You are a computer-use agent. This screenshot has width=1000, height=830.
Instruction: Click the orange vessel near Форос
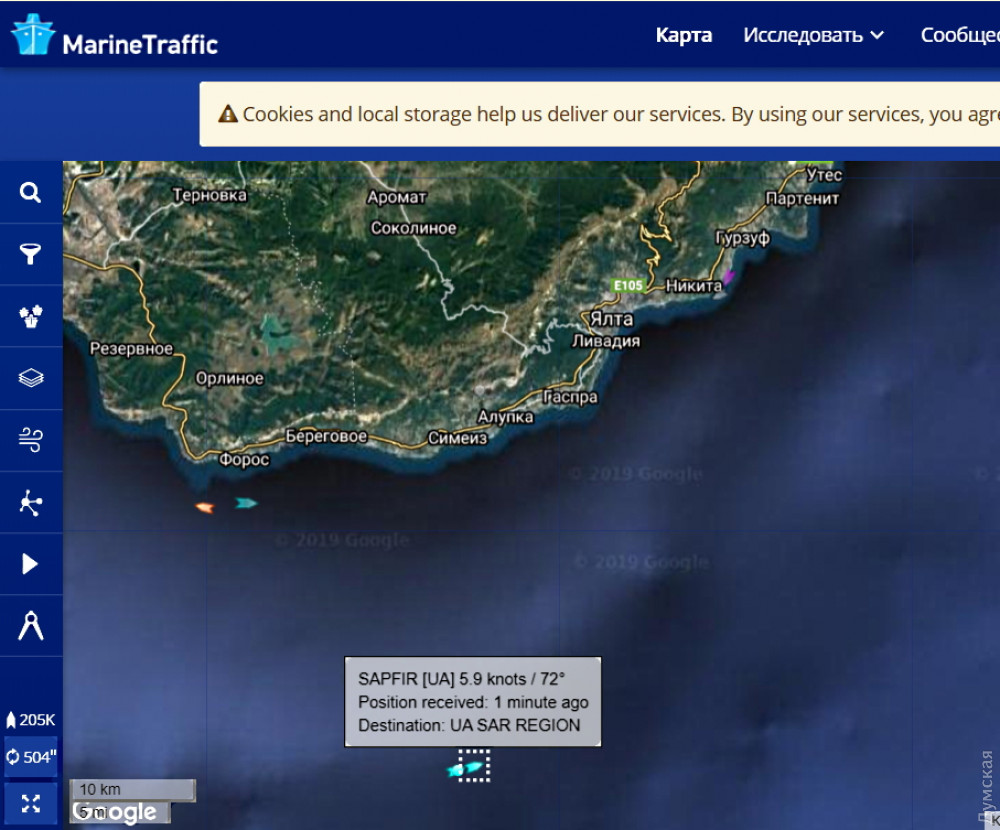204,508
